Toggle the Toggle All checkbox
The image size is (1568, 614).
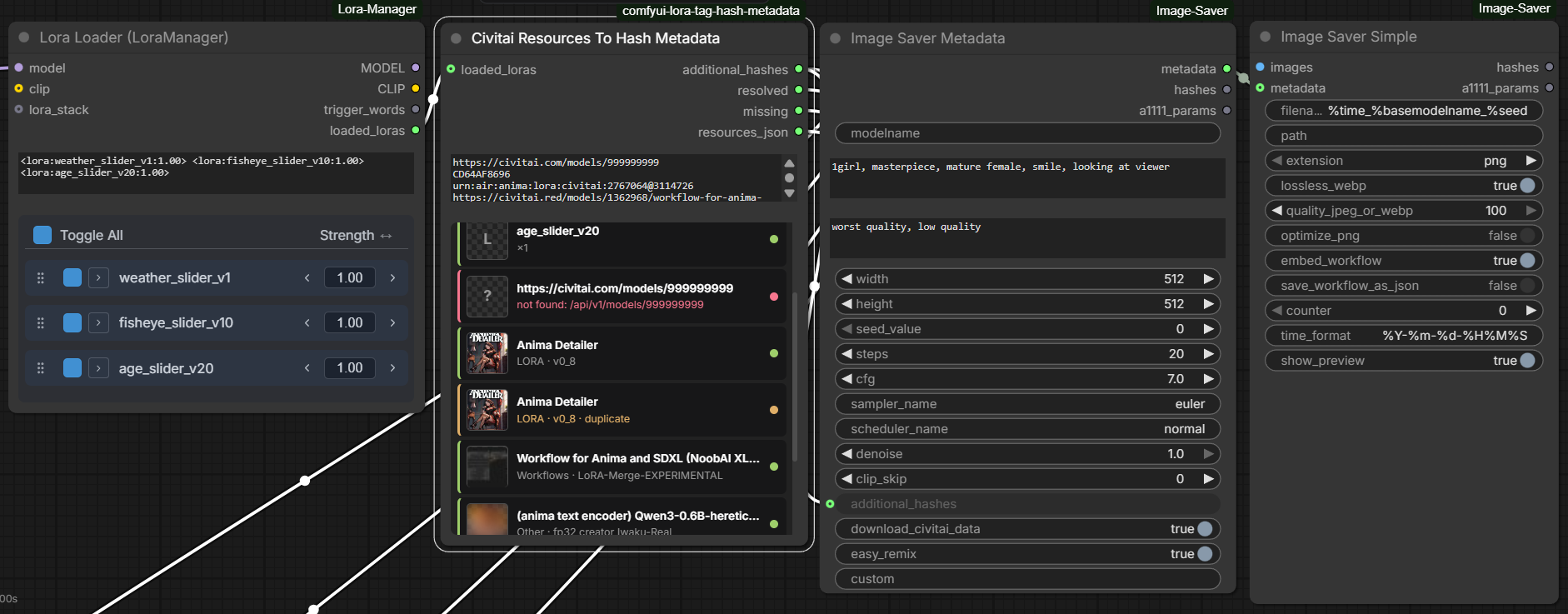click(x=42, y=235)
